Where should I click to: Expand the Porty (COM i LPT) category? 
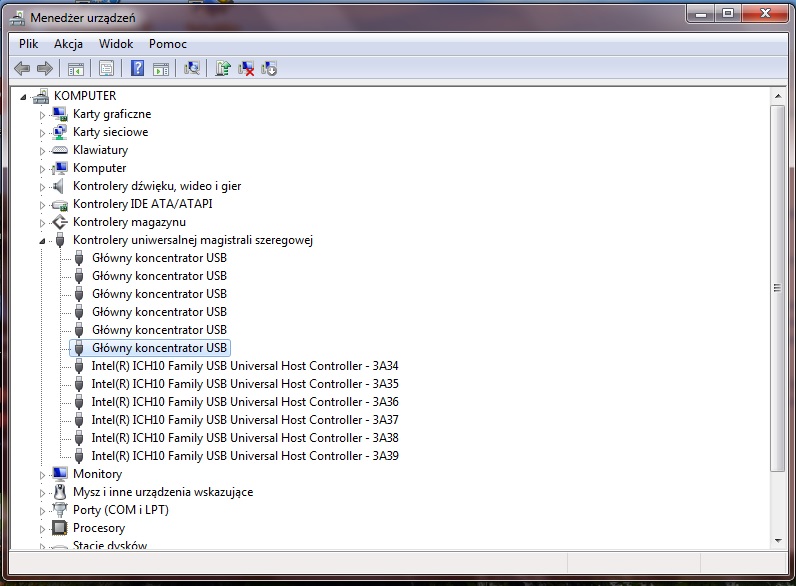click(42, 511)
